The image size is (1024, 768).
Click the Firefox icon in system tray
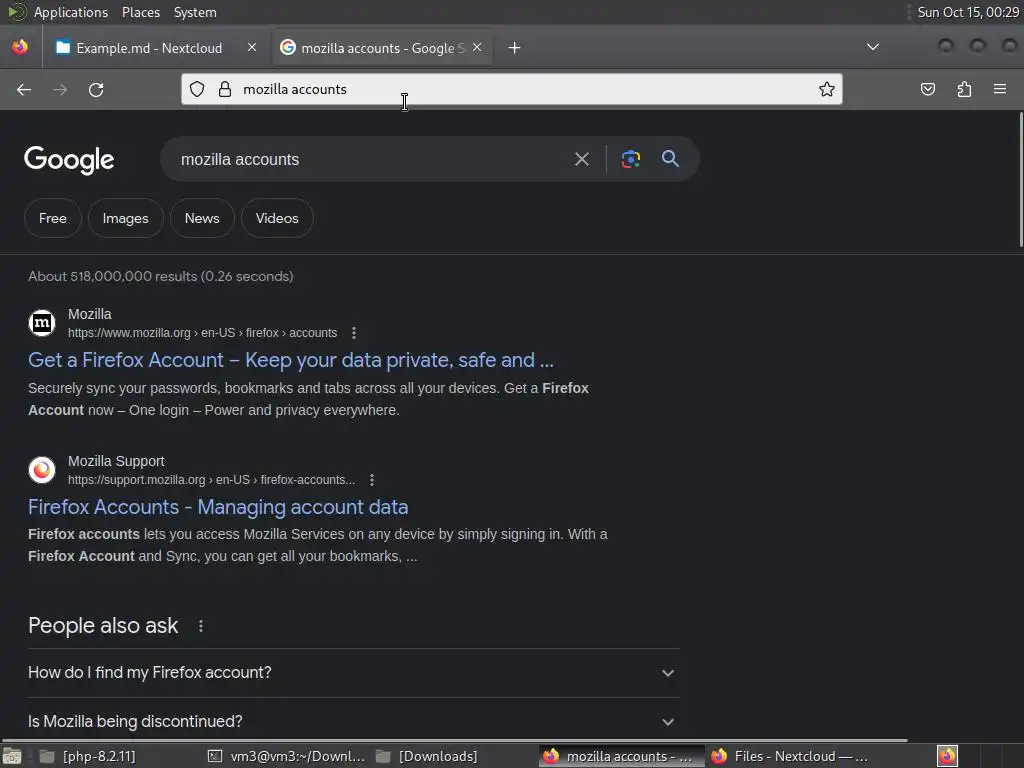pyautogui.click(x=947, y=756)
